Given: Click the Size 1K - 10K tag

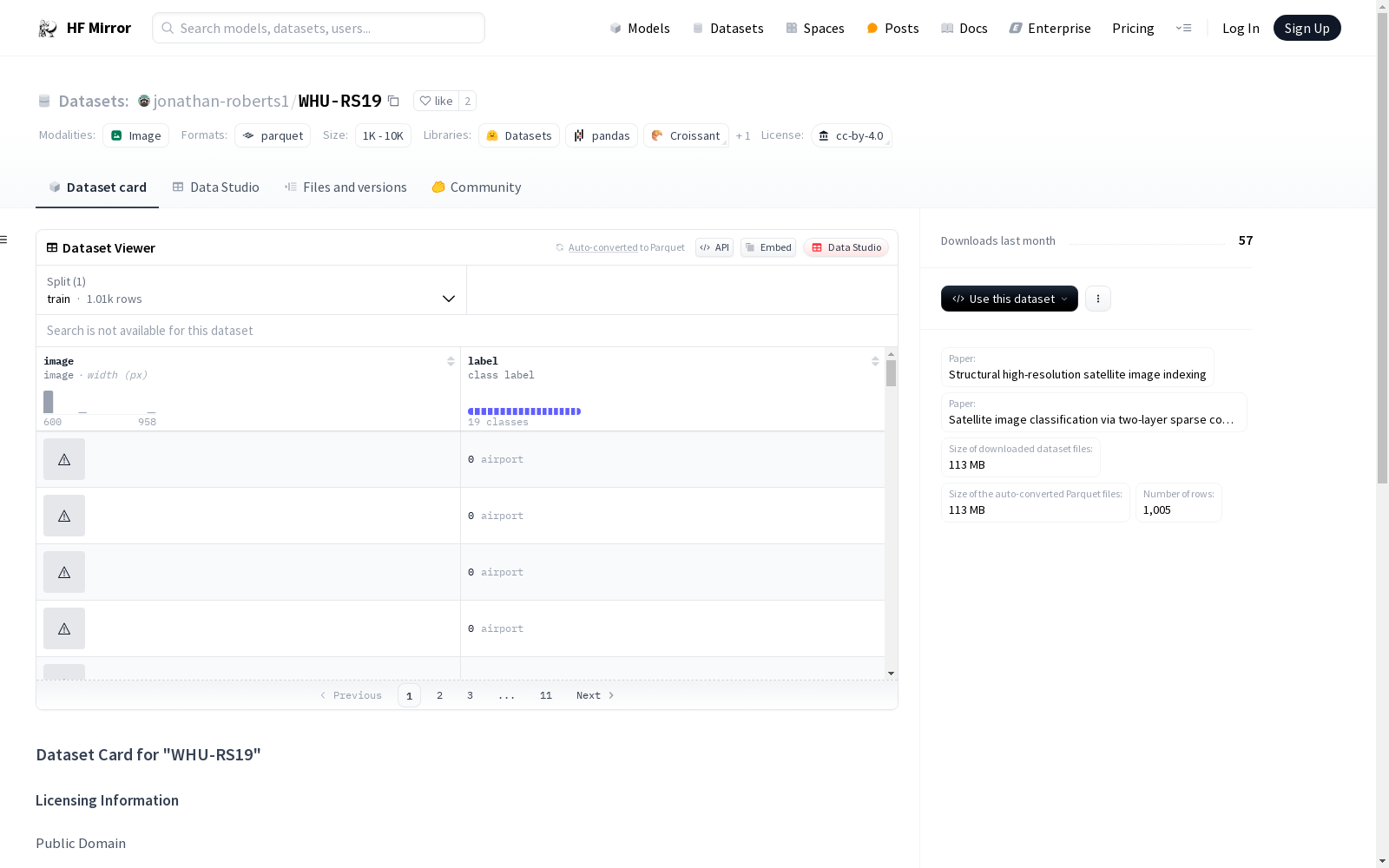Looking at the screenshot, I should pos(383,135).
